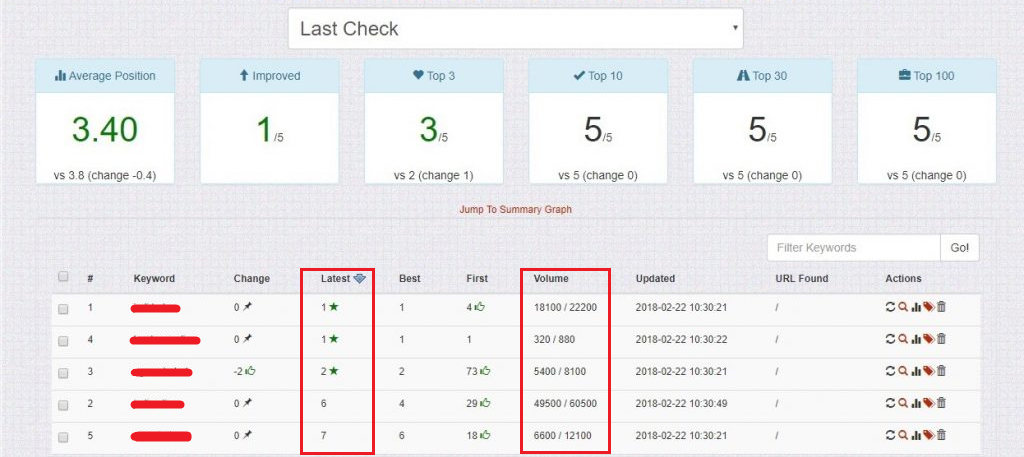Open search magnifier for 18100 / 22200 row
The width and height of the screenshot is (1024, 457).
pyautogui.click(x=903, y=307)
